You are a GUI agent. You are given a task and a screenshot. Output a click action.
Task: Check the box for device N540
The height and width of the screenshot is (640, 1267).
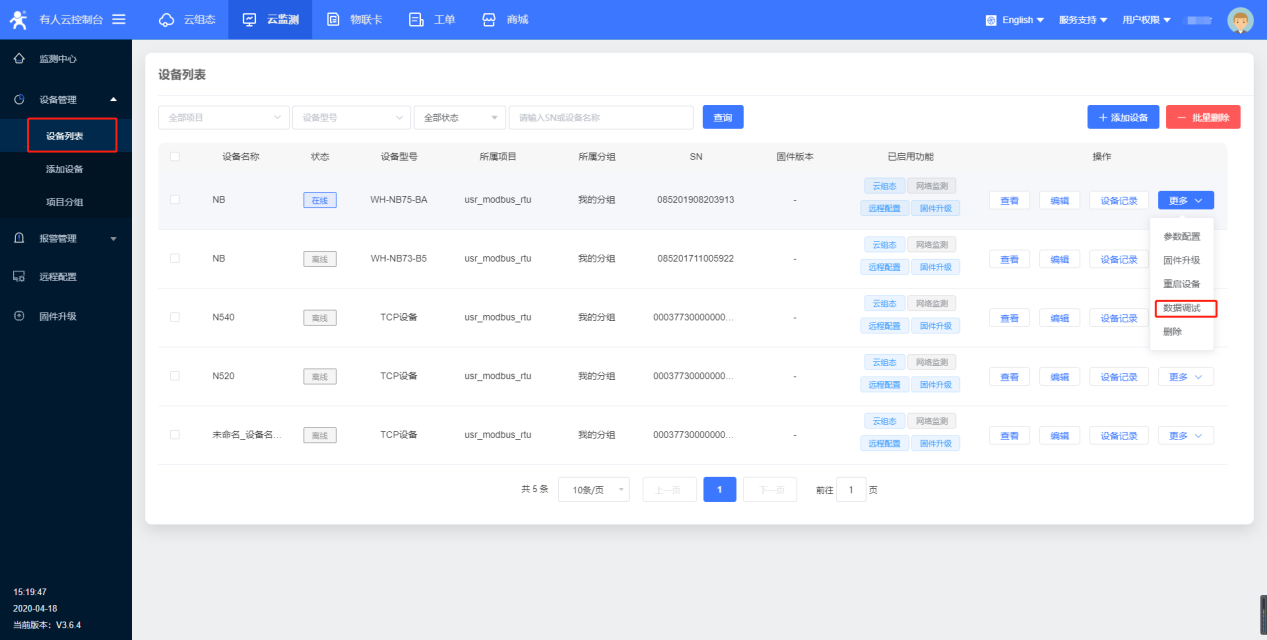tap(175, 317)
